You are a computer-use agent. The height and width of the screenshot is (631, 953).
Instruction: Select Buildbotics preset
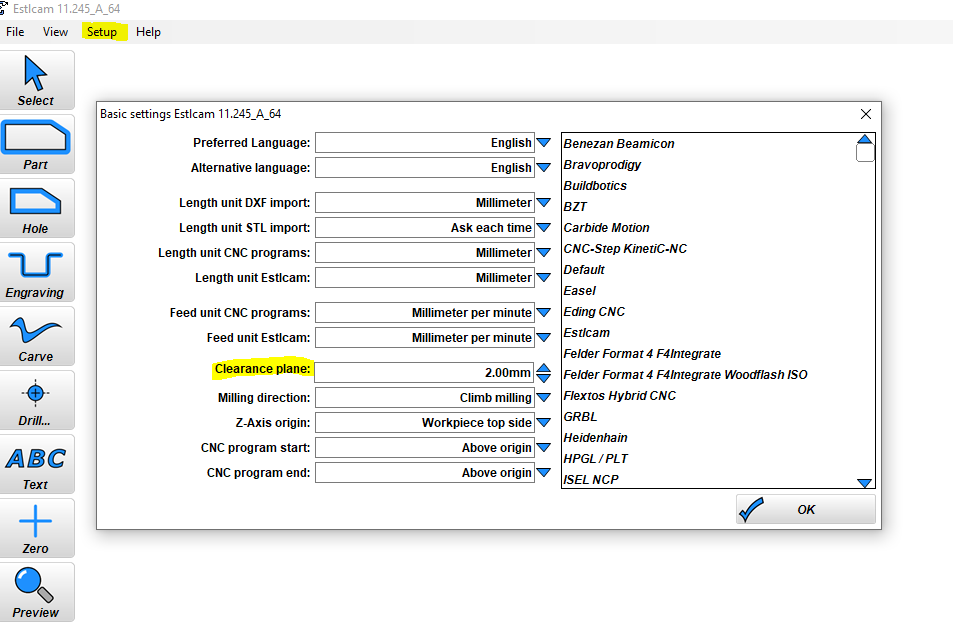click(595, 186)
